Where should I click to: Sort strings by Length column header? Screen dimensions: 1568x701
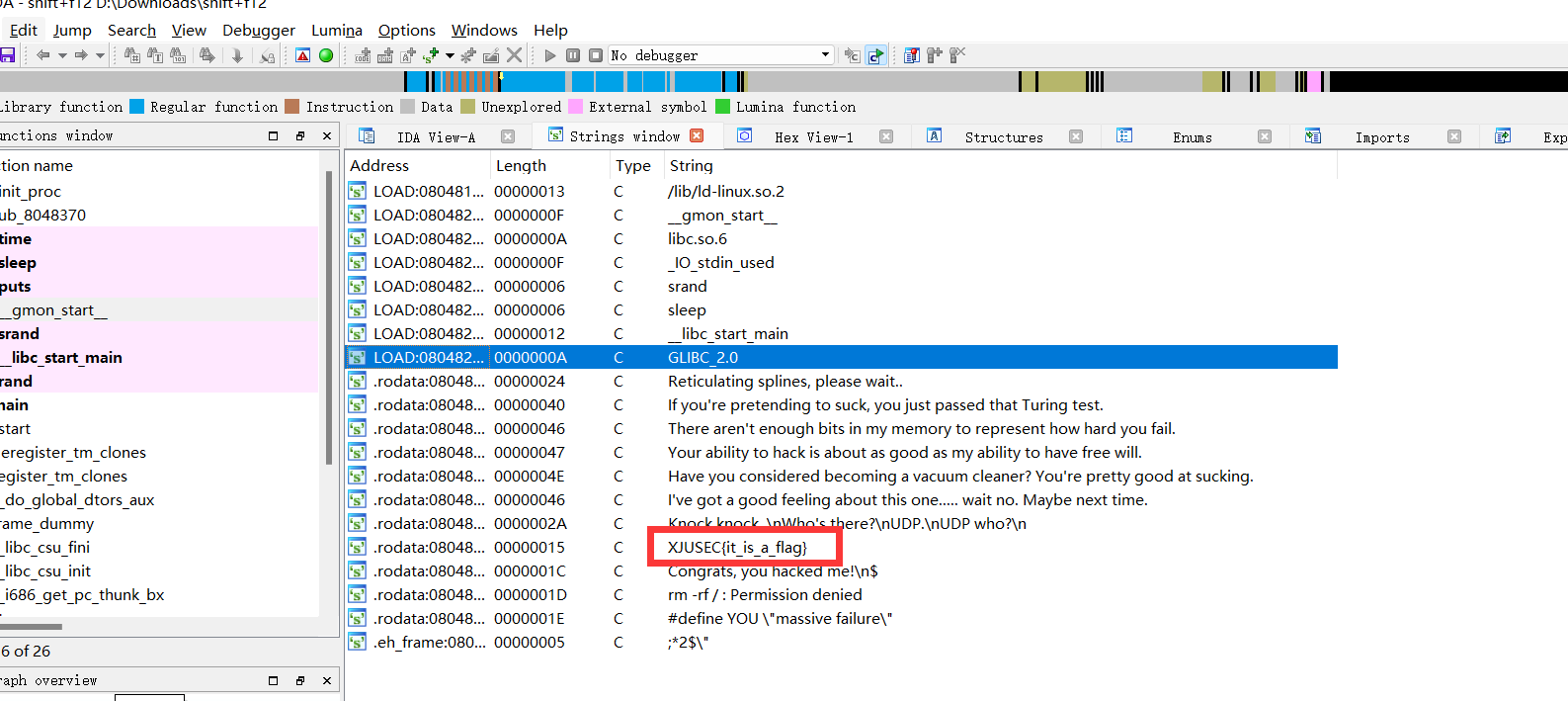(521, 166)
